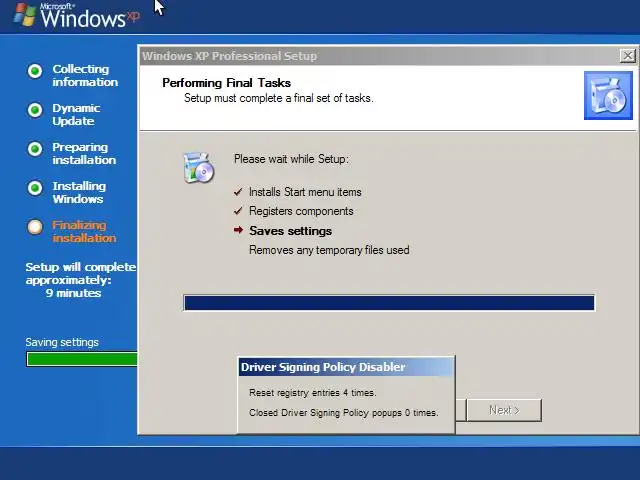Click the Installing Windows step indicator
640x480 pixels.
click(x=35, y=188)
